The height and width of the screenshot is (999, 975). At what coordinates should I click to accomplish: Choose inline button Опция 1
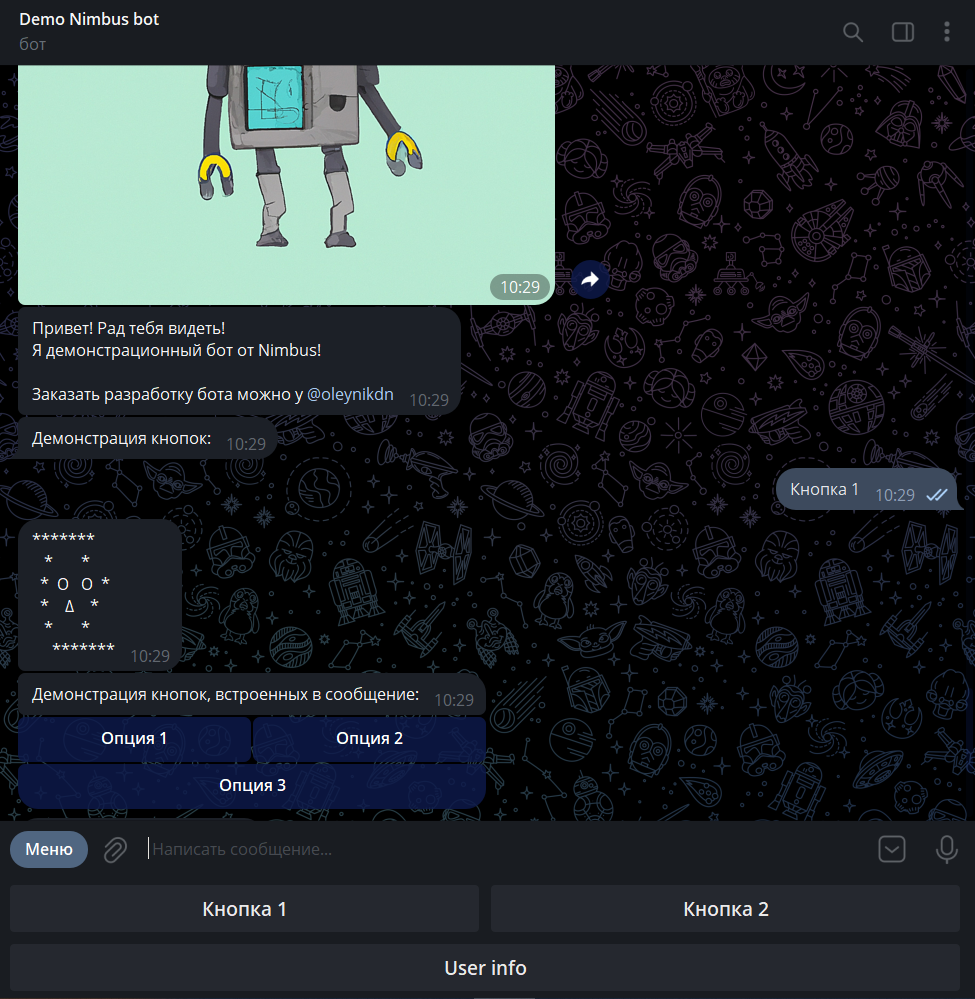pos(134,738)
